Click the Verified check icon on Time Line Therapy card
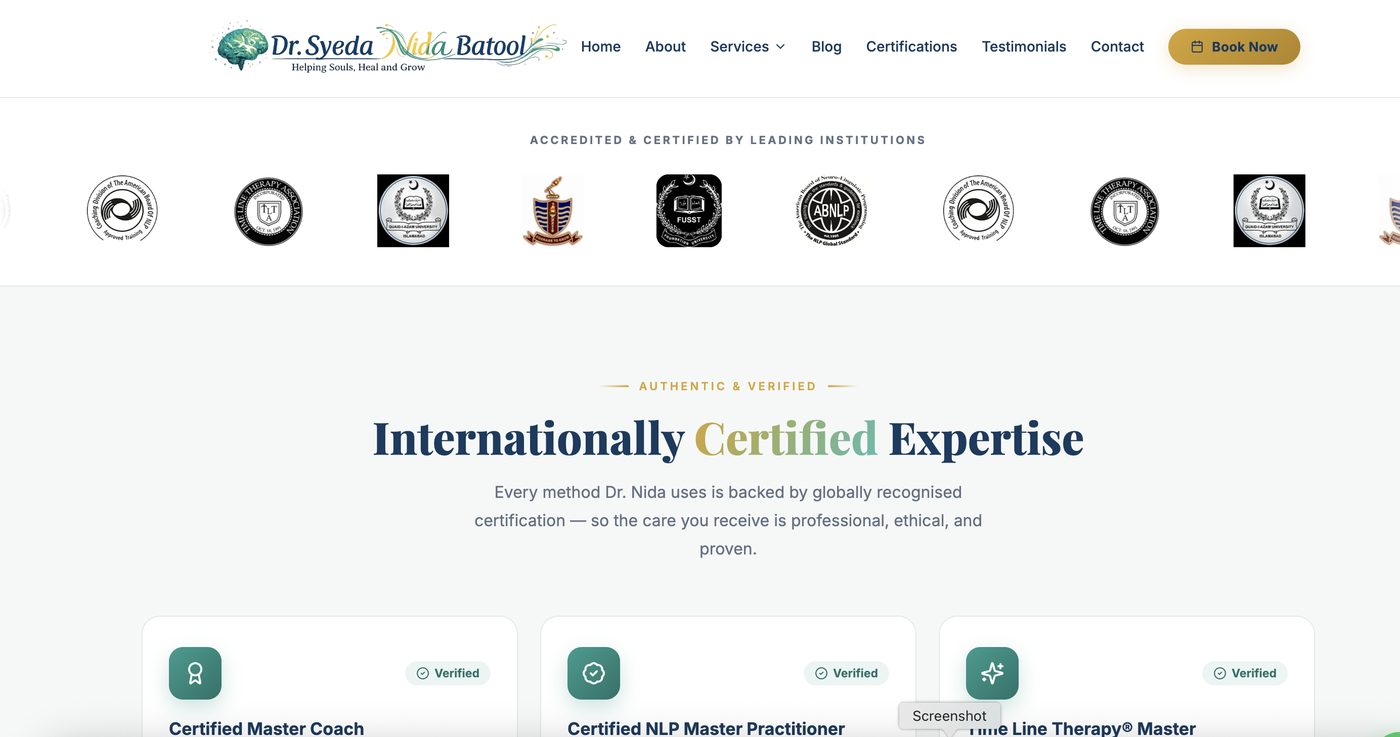The image size is (1400, 737). [1220, 673]
